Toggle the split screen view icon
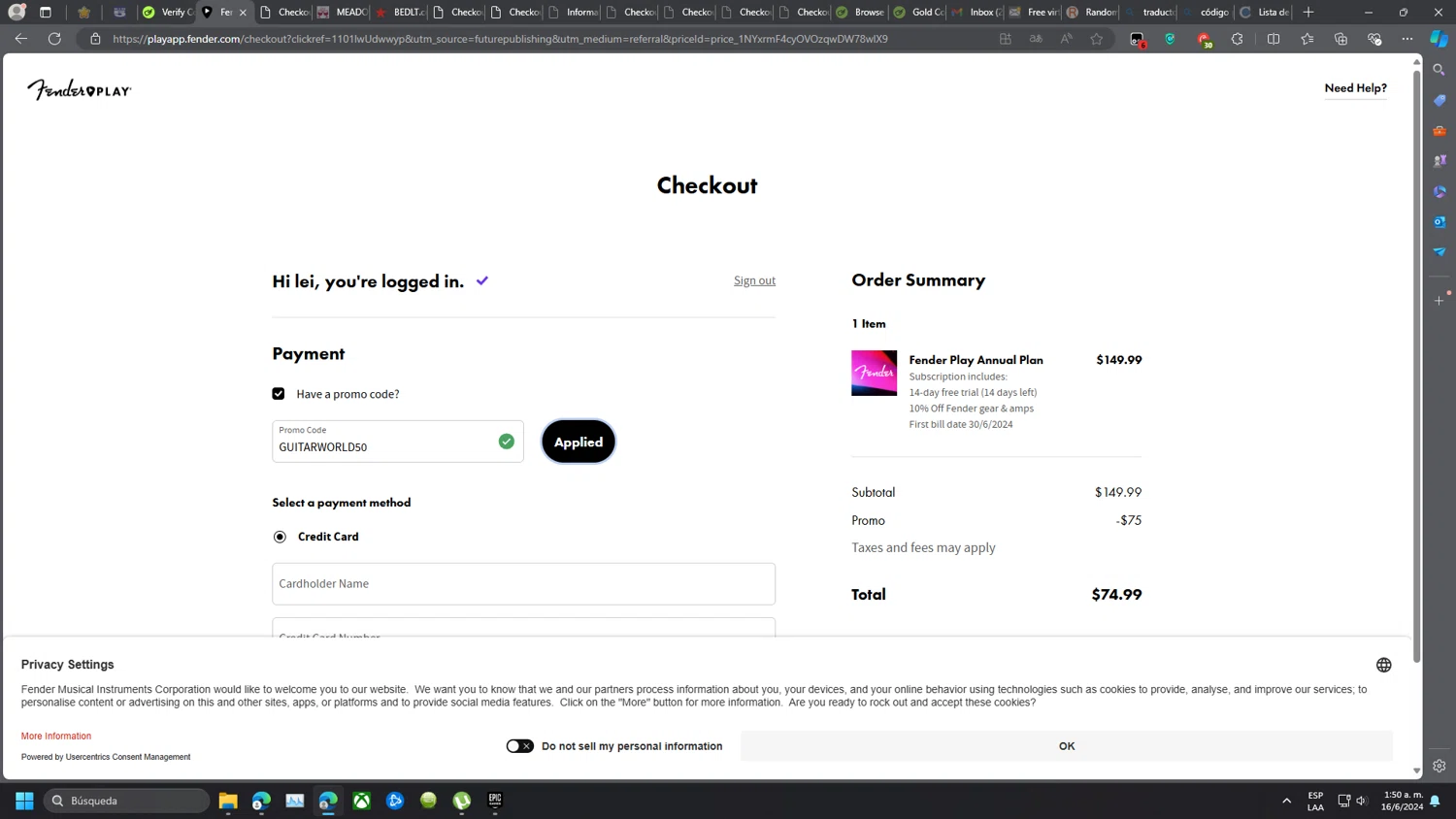Image resolution: width=1456 pixels, height=819 pixels. (1274, 39)
